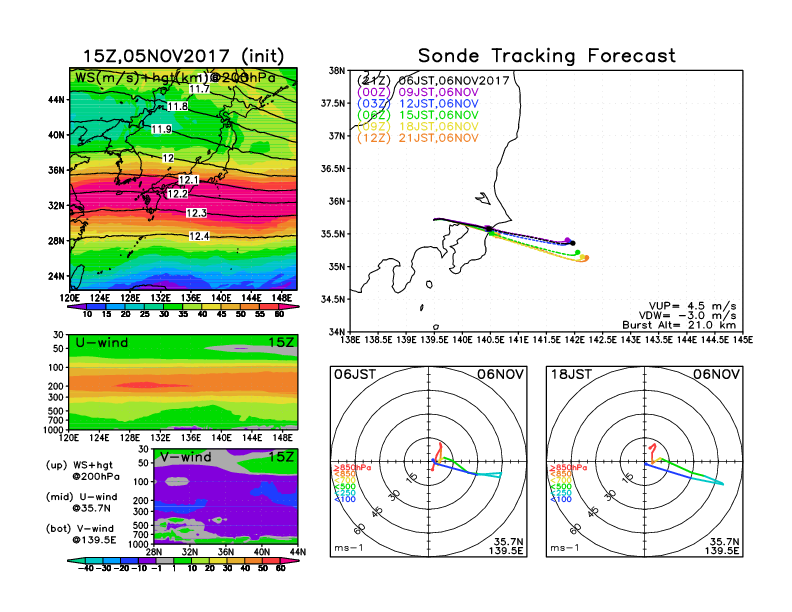The image size is (792, 612).
Task: Click the purple below-10 swatch in the wind speed colorbar
Action: pos(77,307)
